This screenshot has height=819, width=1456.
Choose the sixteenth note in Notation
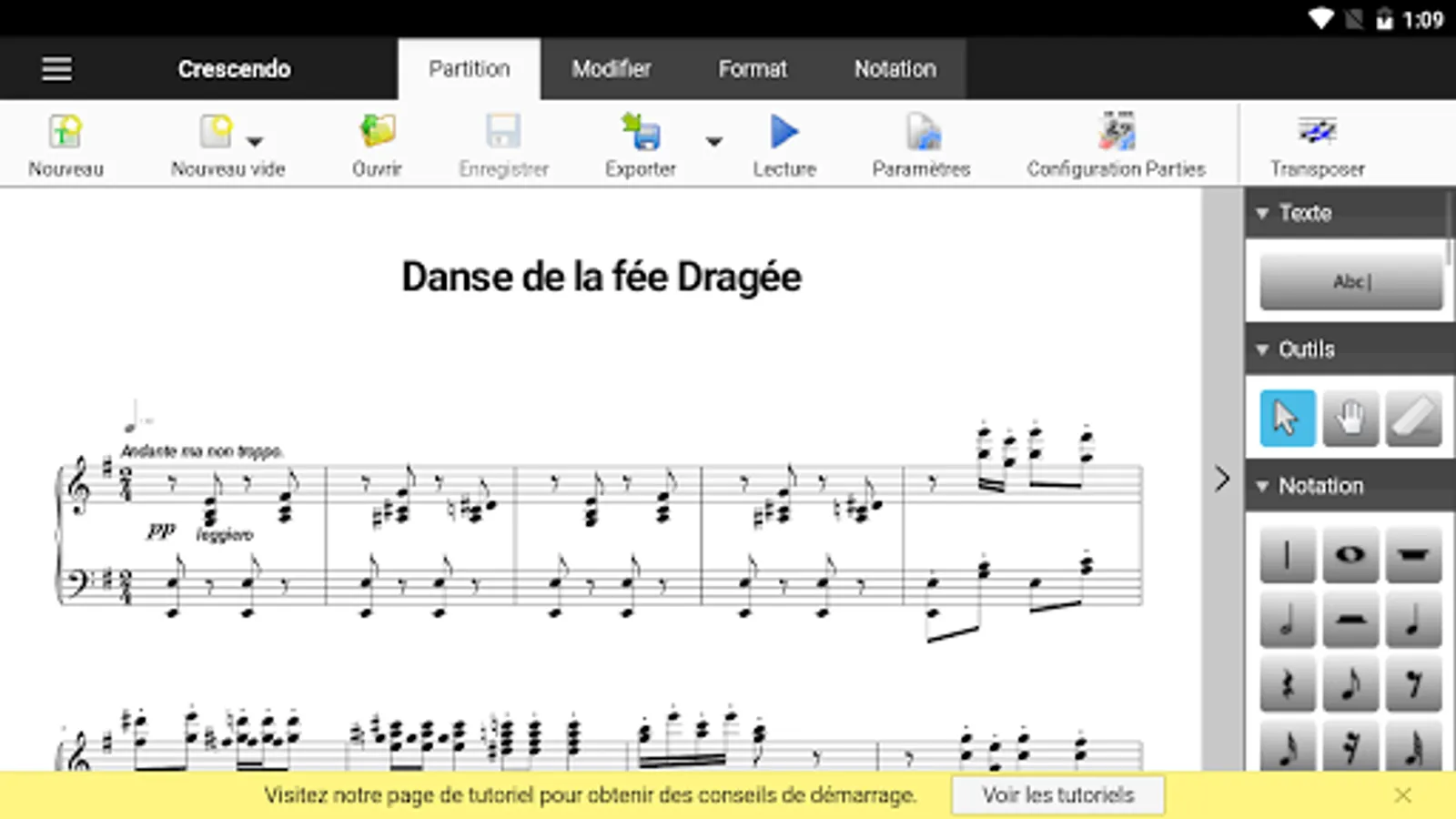click(x=1287, y=747)
